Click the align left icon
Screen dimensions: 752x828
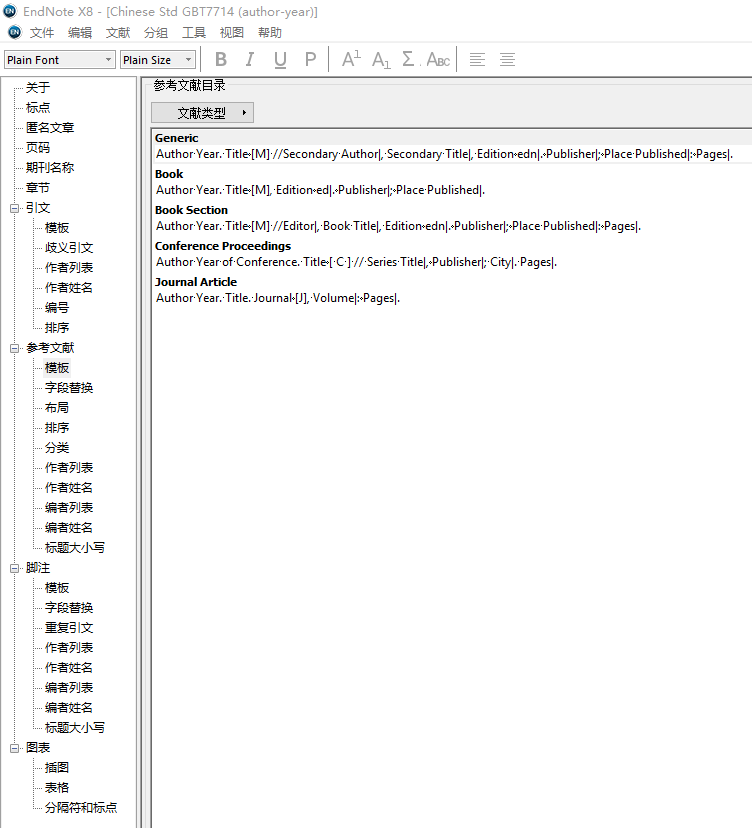[477, 59]
